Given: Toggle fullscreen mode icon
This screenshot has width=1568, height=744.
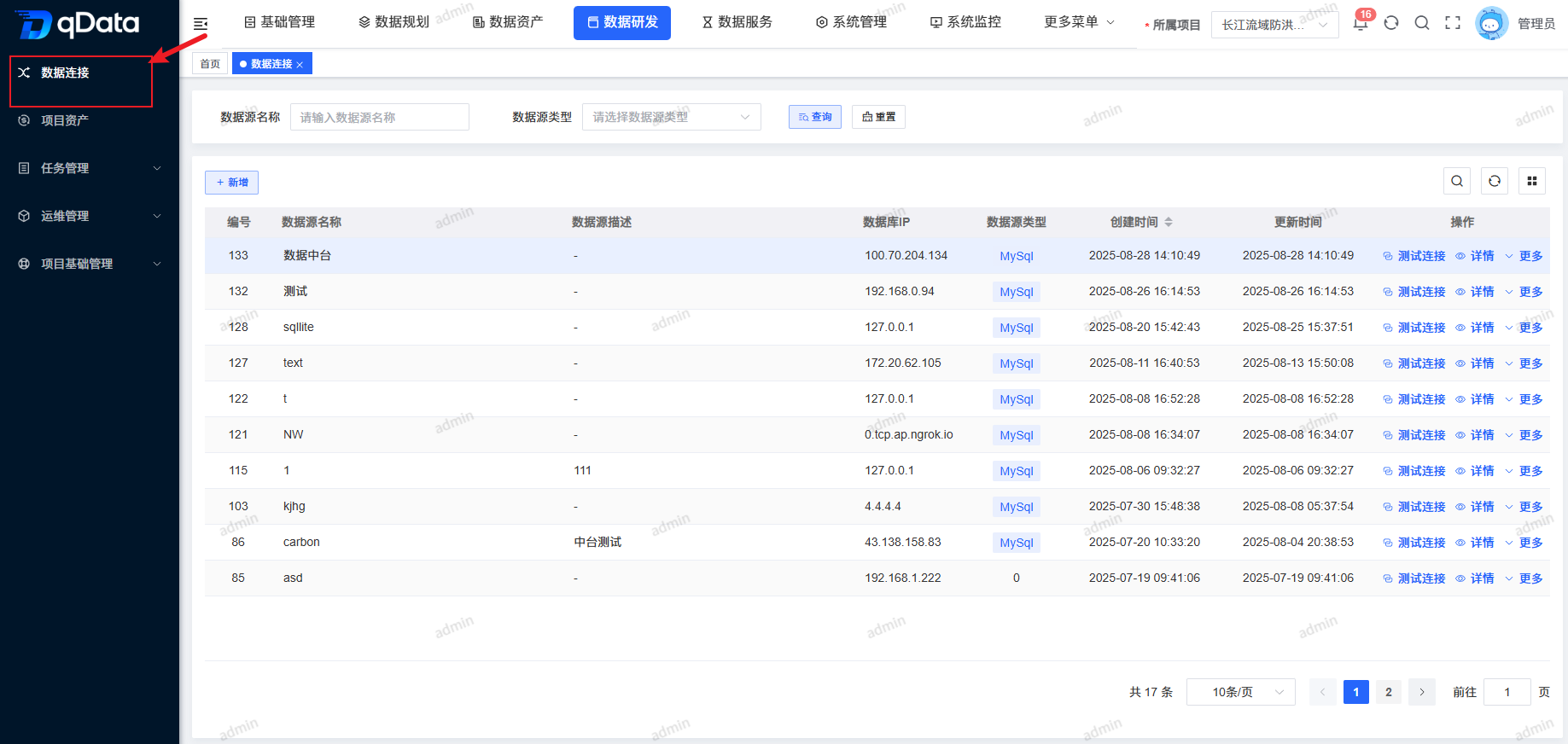Looking at the screenshot, I should (1453, 23).
